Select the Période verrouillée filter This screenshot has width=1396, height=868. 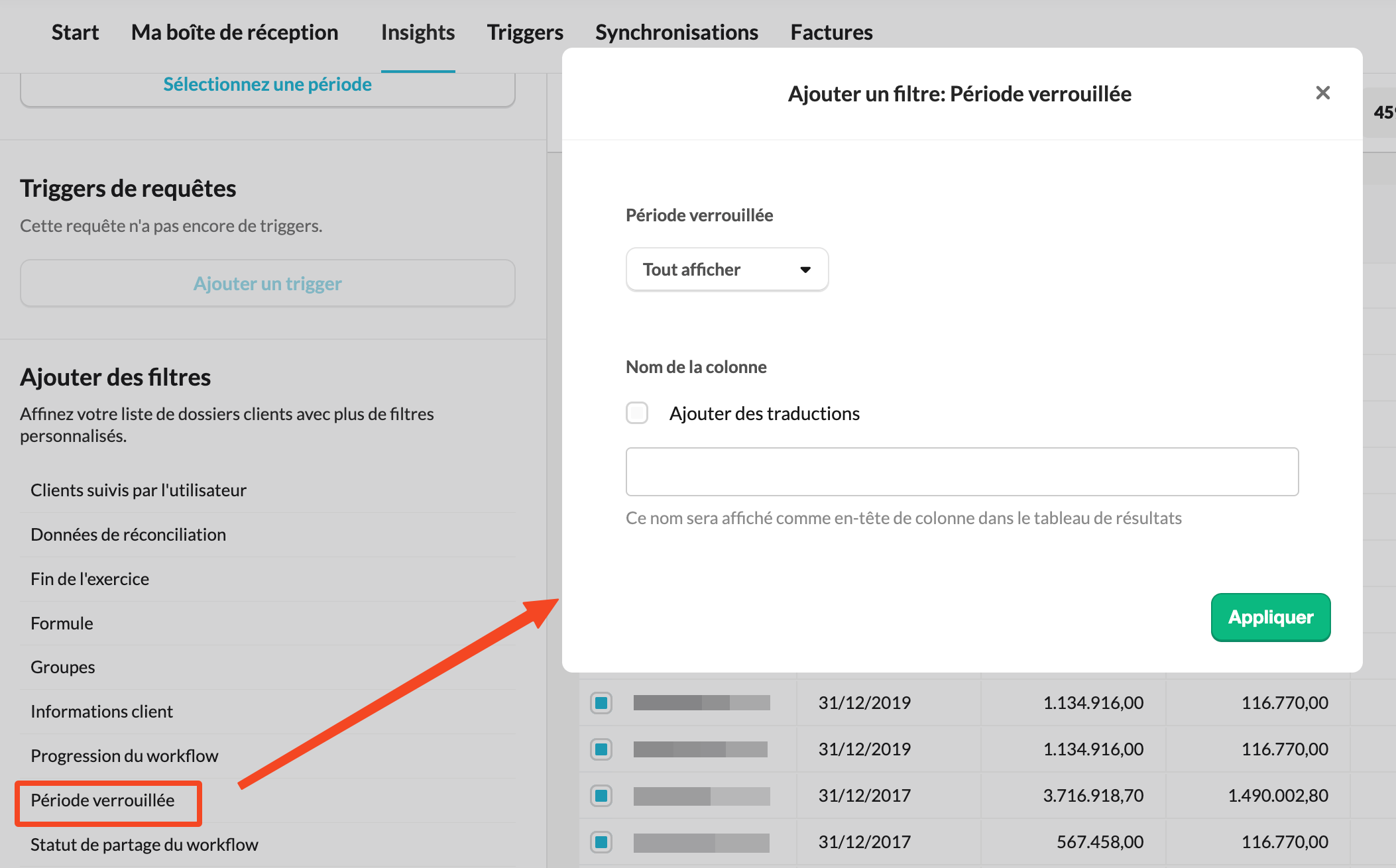(x=103, y=800)
